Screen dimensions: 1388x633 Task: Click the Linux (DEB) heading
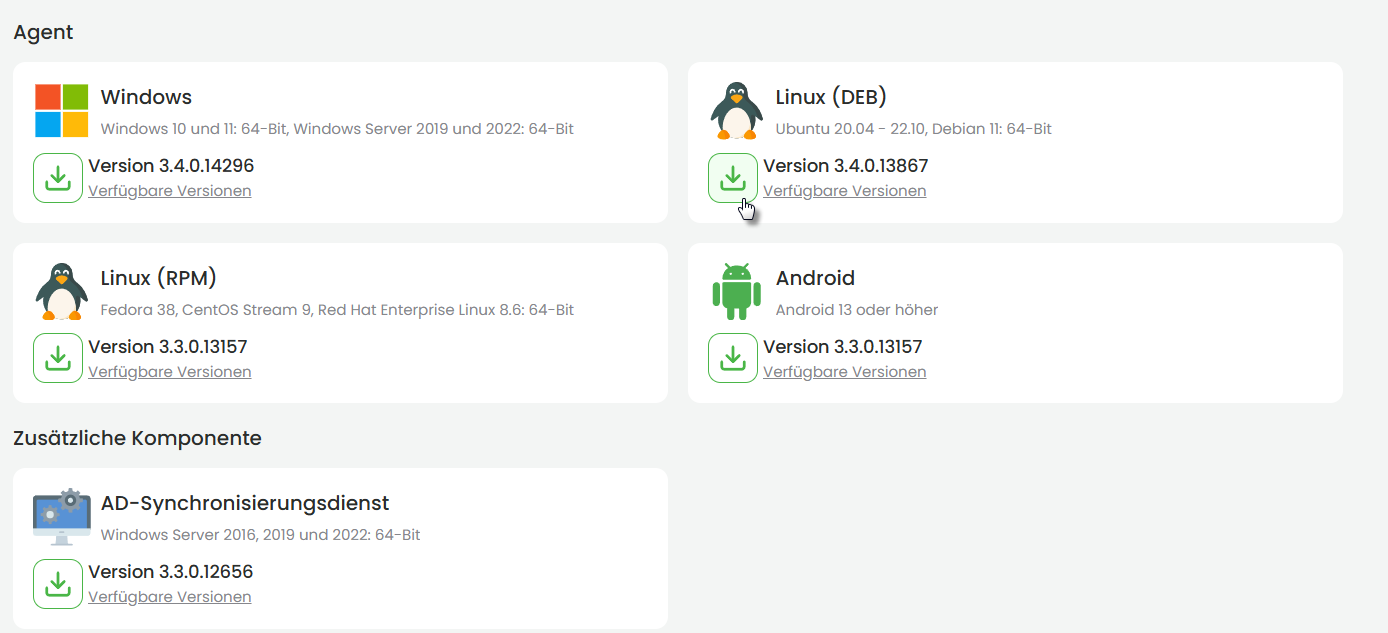pos(831,97)
